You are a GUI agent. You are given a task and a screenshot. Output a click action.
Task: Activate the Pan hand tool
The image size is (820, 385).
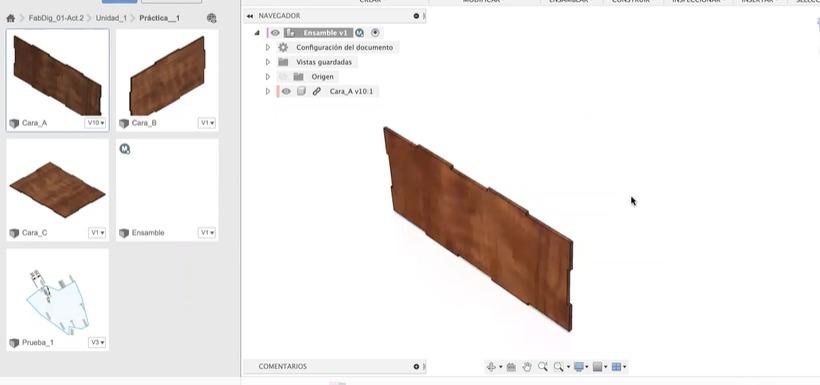tap(527, 367)
